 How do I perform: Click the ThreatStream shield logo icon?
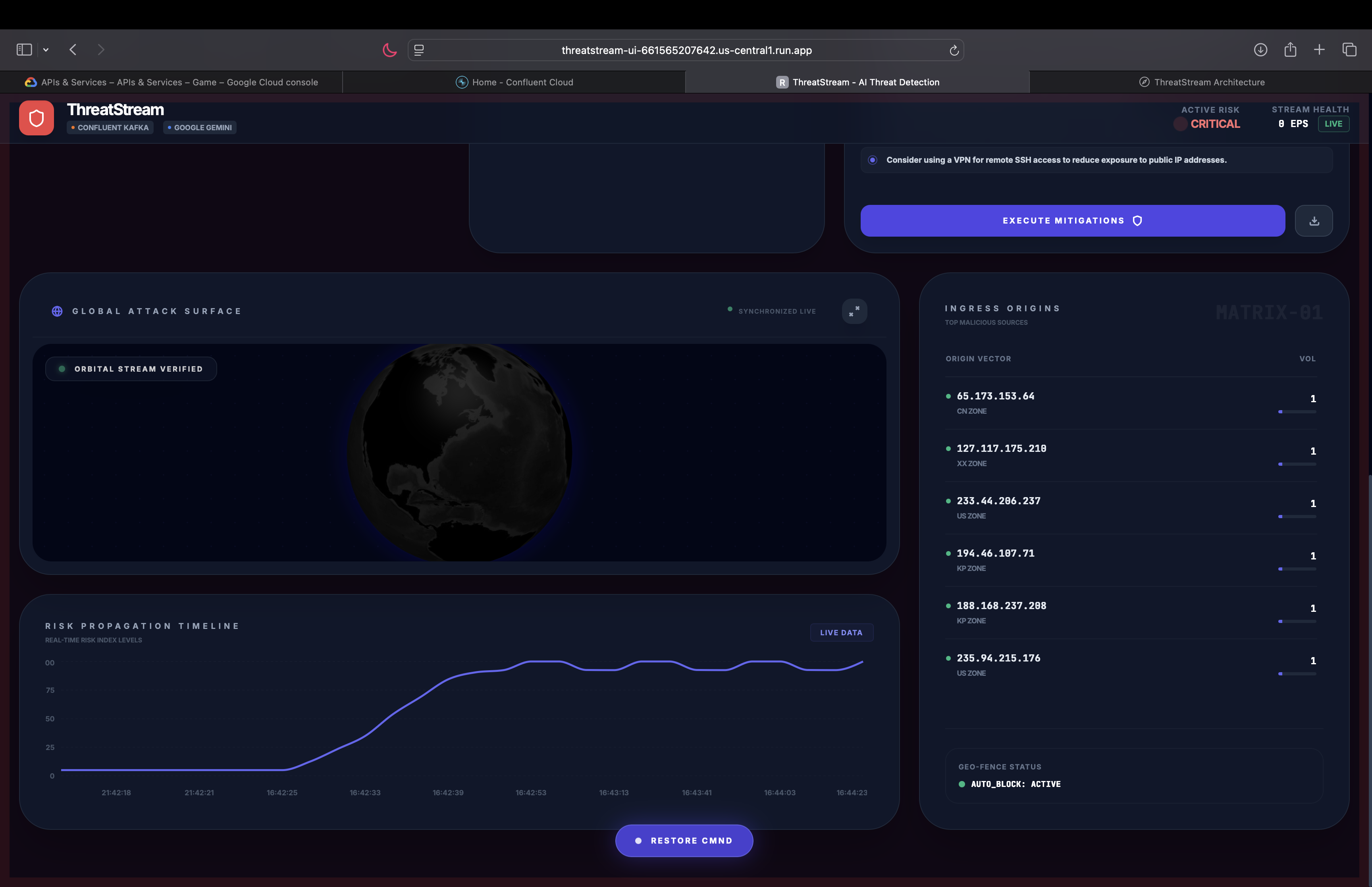click(x=36, y=118)
